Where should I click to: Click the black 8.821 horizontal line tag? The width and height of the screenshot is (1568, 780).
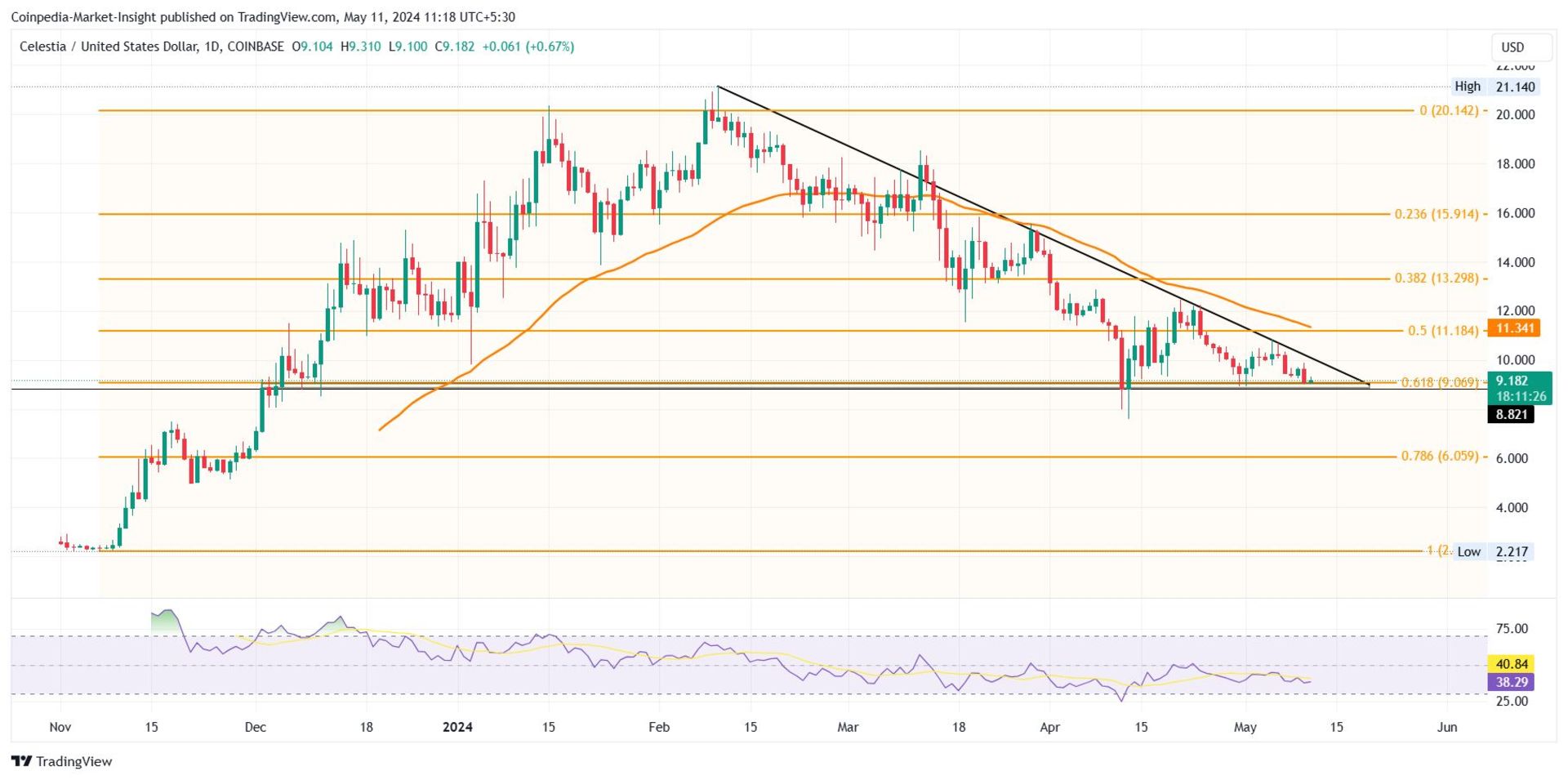pos(1511,414)
